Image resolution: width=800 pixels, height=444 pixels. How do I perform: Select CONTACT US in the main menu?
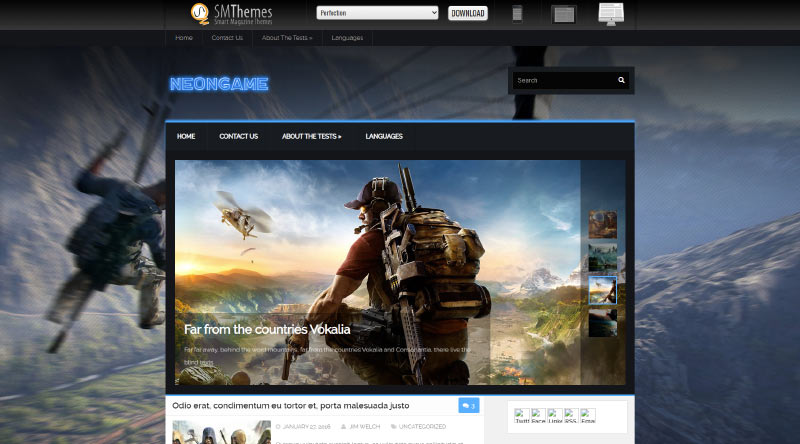pos(239,136)
